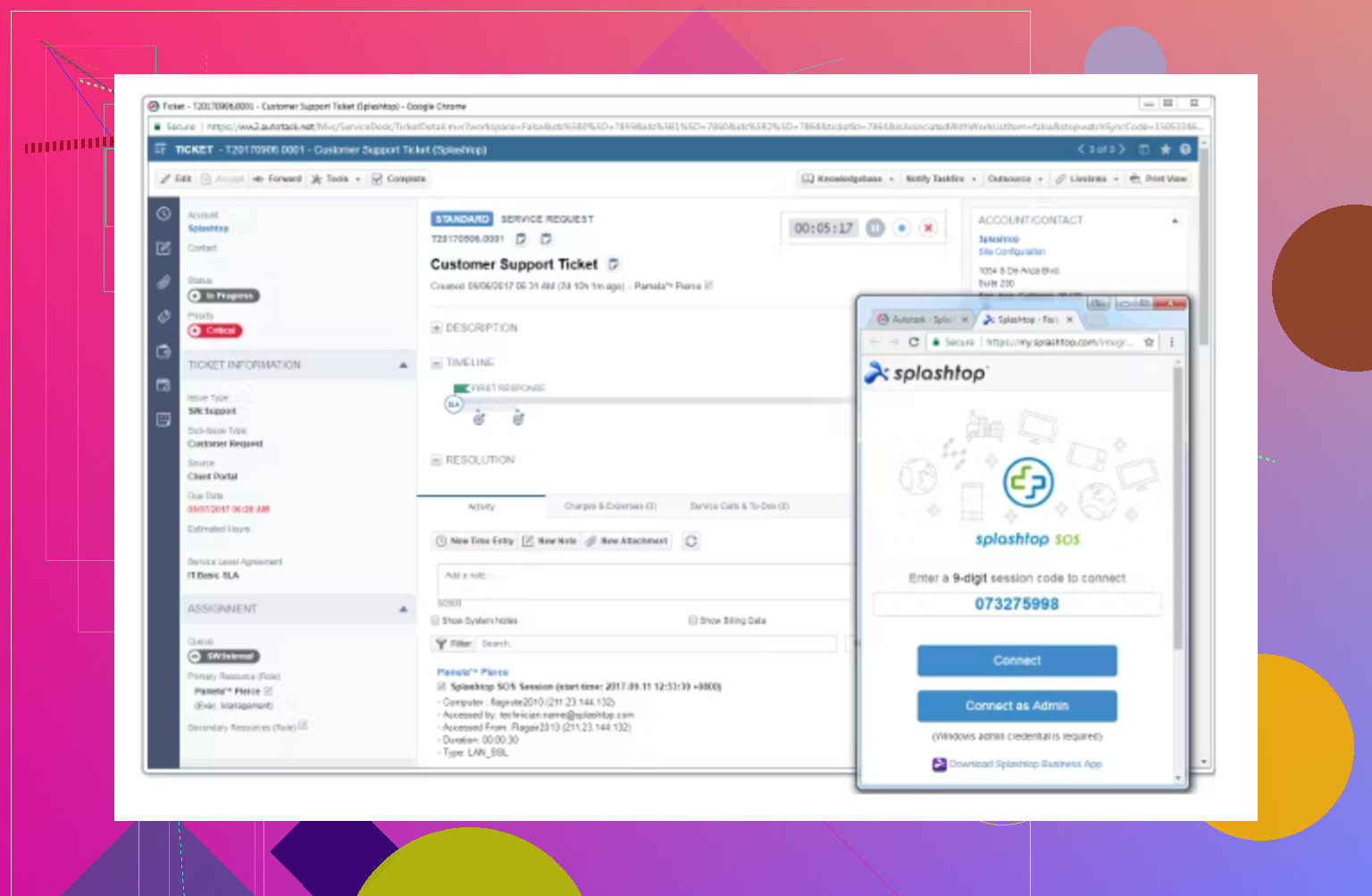Click the New Attachment button
The image size is (1372, 896).
coord(627,540)
